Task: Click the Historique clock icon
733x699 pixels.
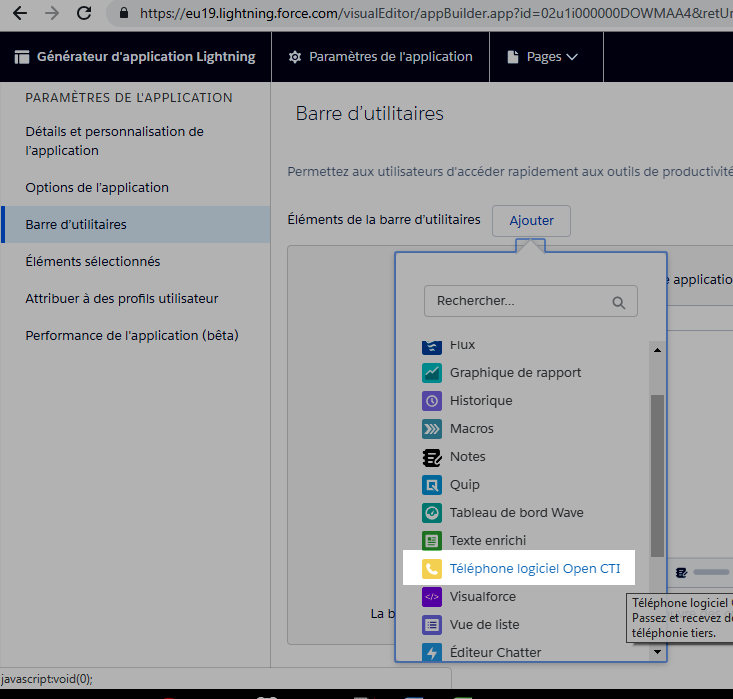Action: [x=431, y=401]
